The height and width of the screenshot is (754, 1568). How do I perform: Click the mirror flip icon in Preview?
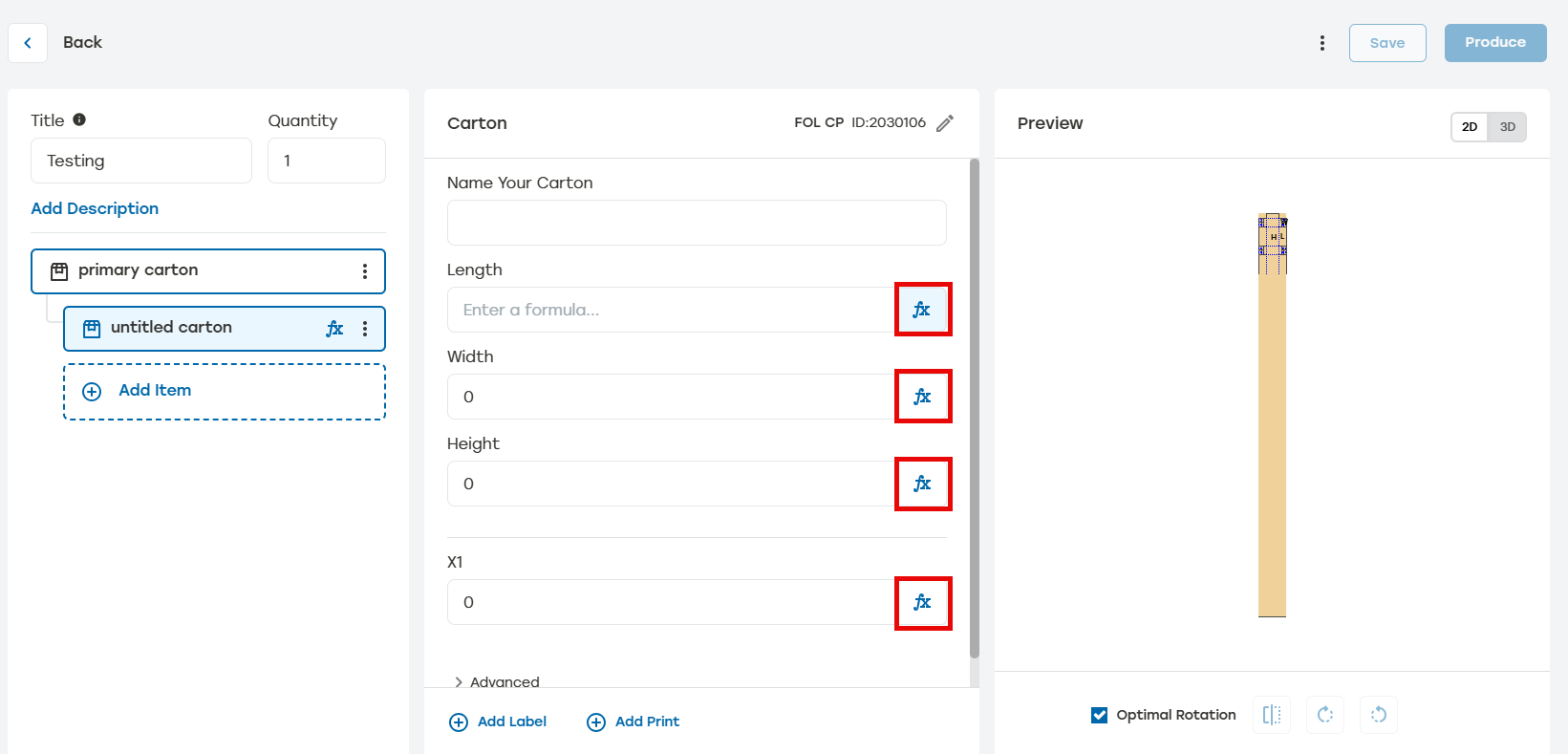(x=1272, y=715)
